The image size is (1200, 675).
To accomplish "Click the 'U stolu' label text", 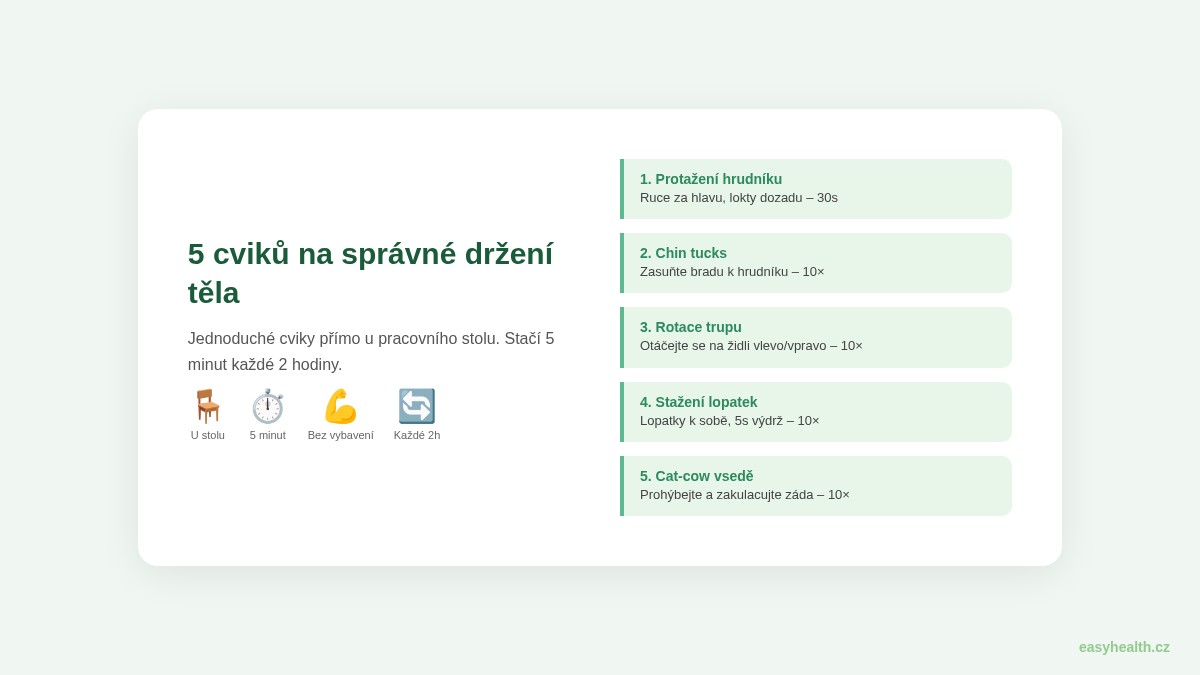I will (207, 435).
